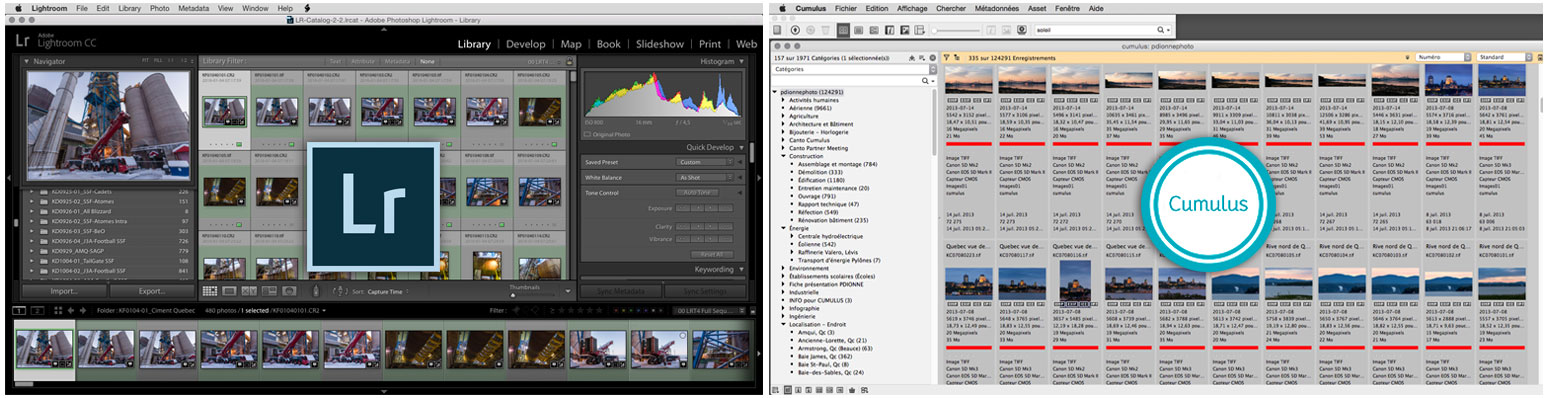Screen dimensions: 1551x398
Task: Open Apple menu in Lightroom window
Action: click(x=18, y=7)
